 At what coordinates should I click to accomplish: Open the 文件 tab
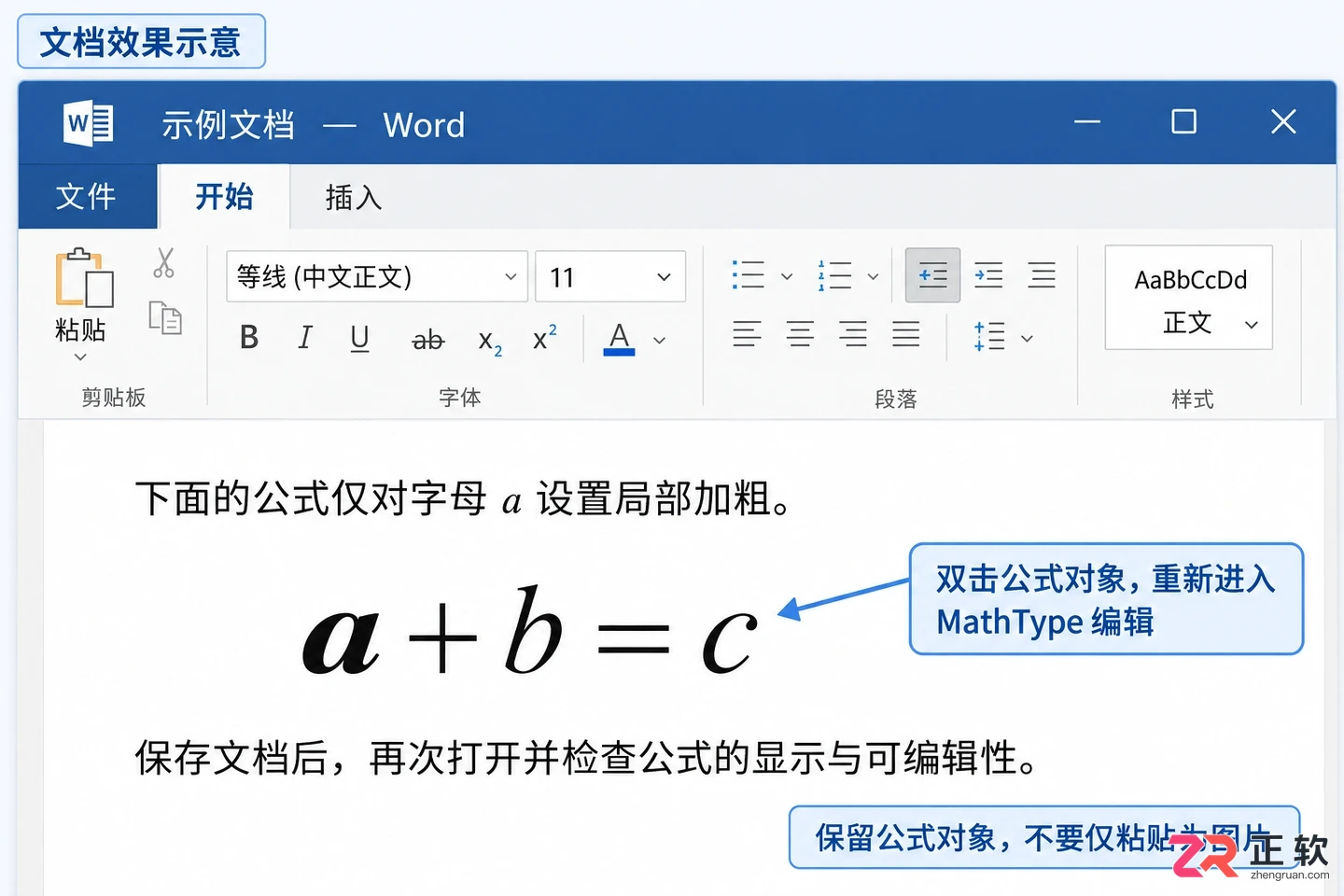(87, 196)
